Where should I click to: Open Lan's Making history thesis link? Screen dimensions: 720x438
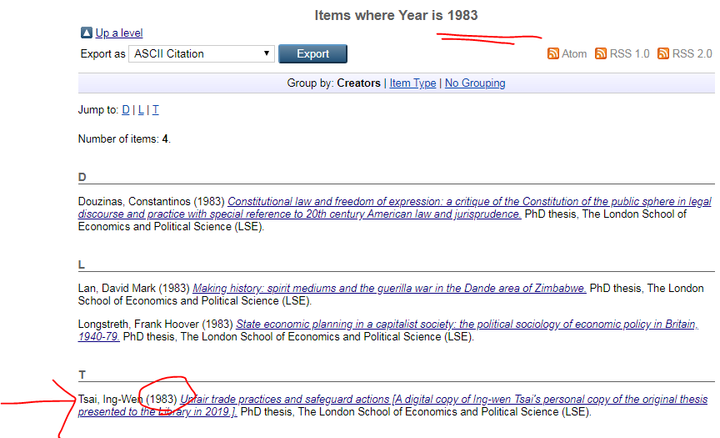389,288
